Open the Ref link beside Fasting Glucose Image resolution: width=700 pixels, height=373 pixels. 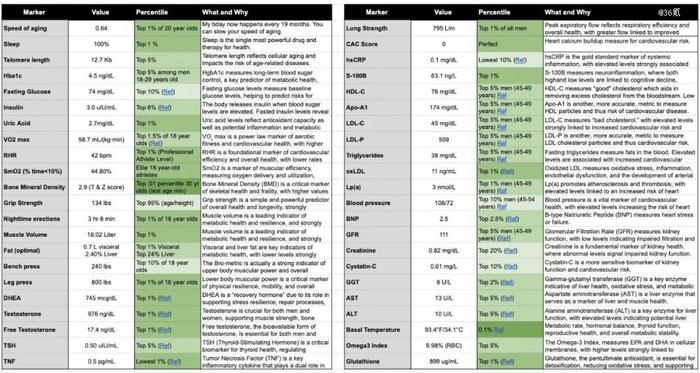pos(168,91)
